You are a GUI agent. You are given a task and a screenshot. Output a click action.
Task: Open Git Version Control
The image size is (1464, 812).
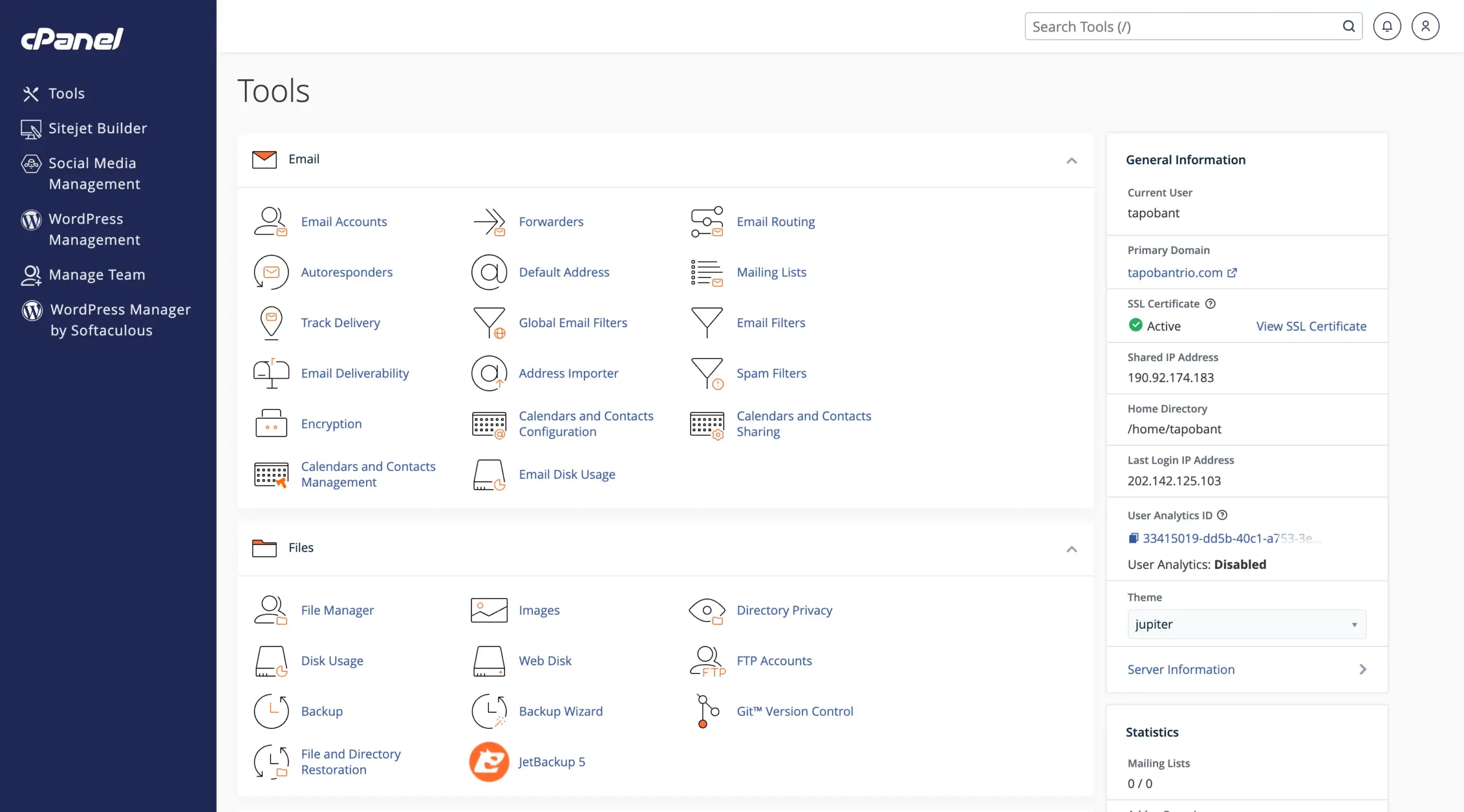tap(795, 711)
